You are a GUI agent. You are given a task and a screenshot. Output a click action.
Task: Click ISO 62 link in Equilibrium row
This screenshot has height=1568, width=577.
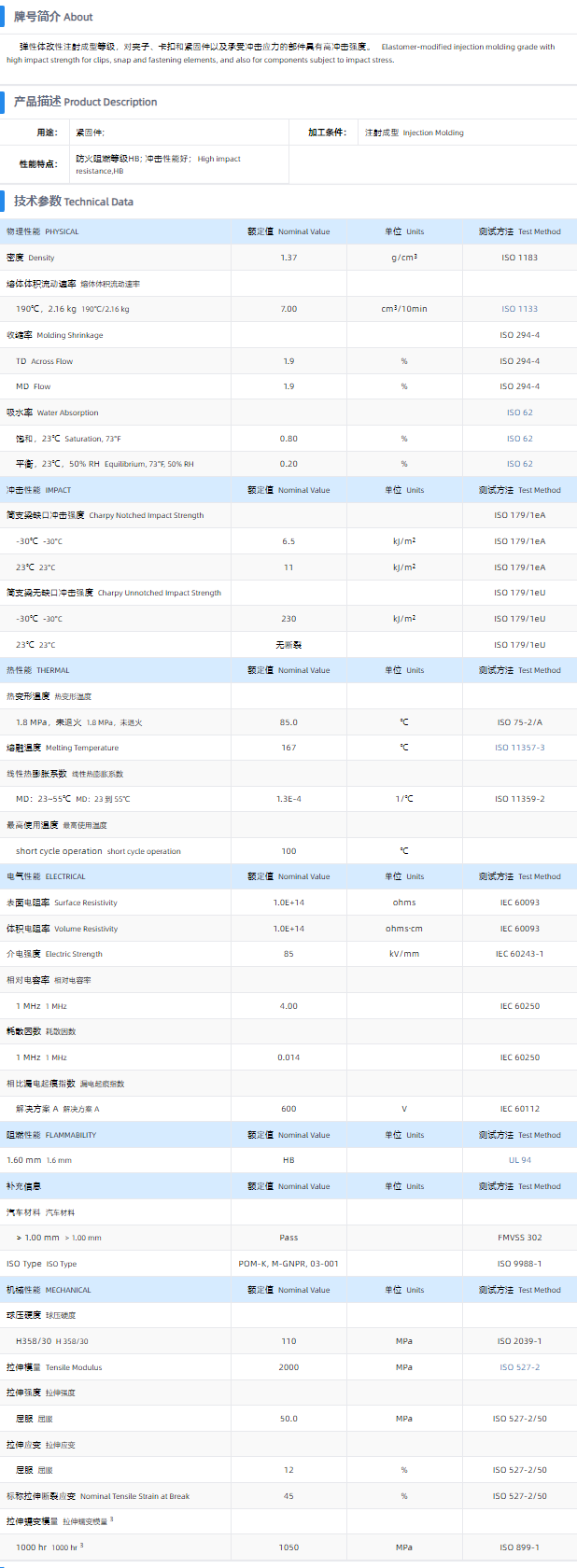pyautogui.click(x=519, y=464)
